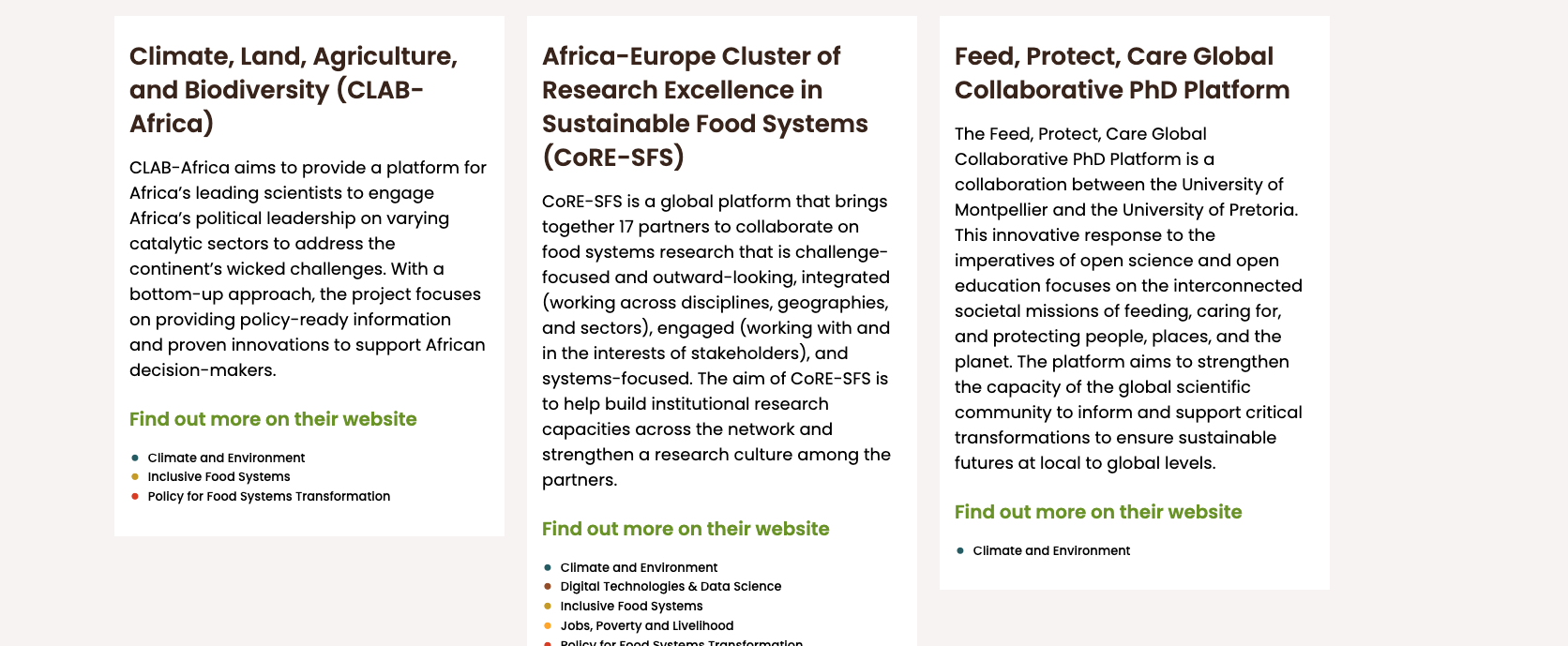Click orange dot beside Jobs, Poverty and Livelihood
Image resolution: width=1568 pixels, height=646 pixels.
tap(548, 625)
